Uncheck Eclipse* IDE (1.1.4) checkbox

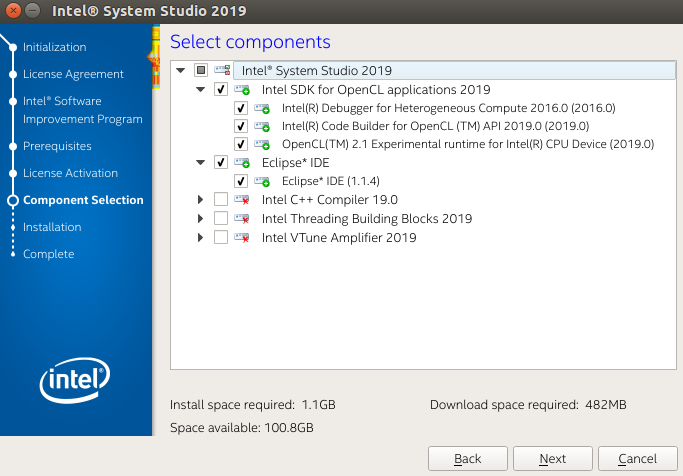[241, 181]
